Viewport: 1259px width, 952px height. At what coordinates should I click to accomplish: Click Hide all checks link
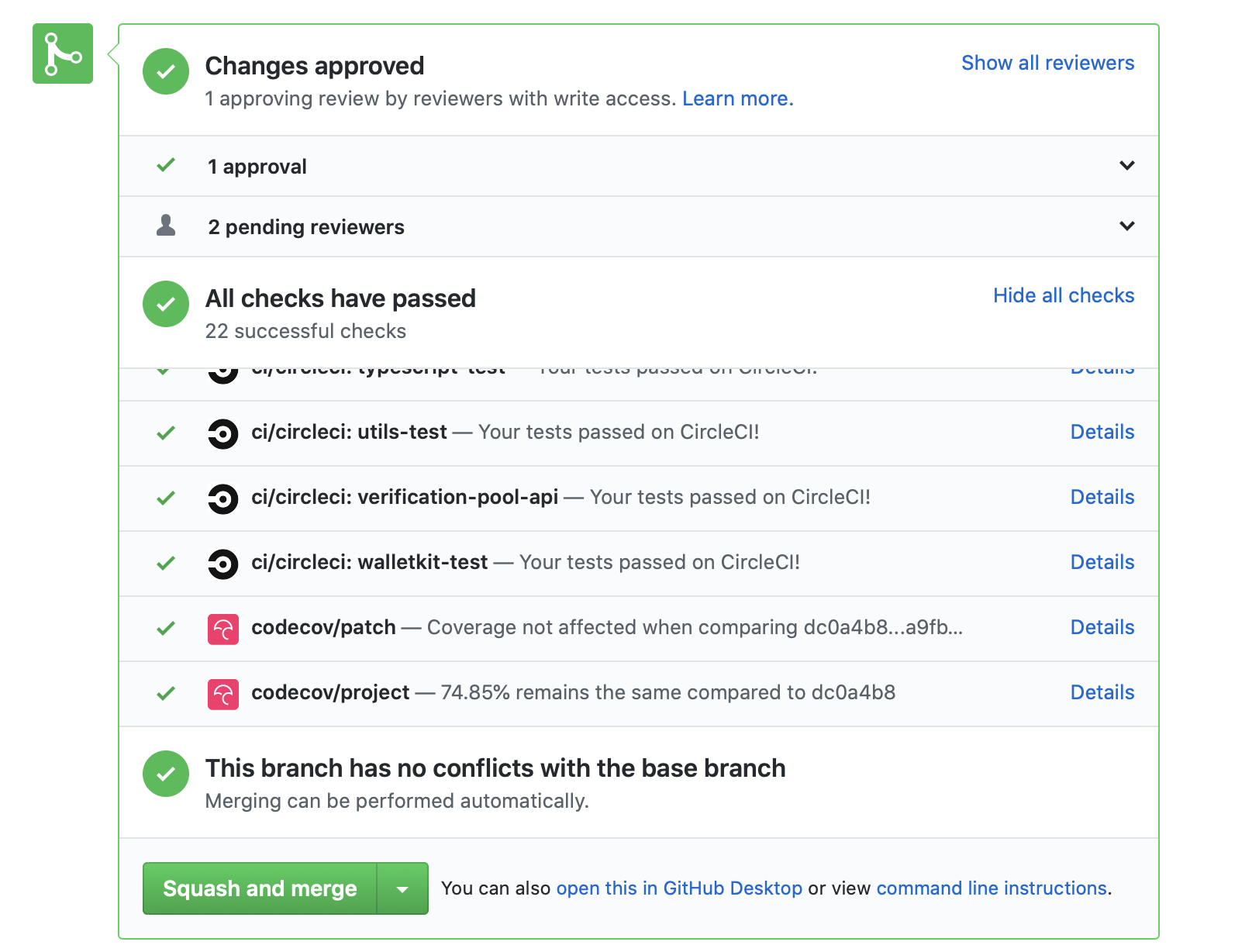[x=1063, y=295]
